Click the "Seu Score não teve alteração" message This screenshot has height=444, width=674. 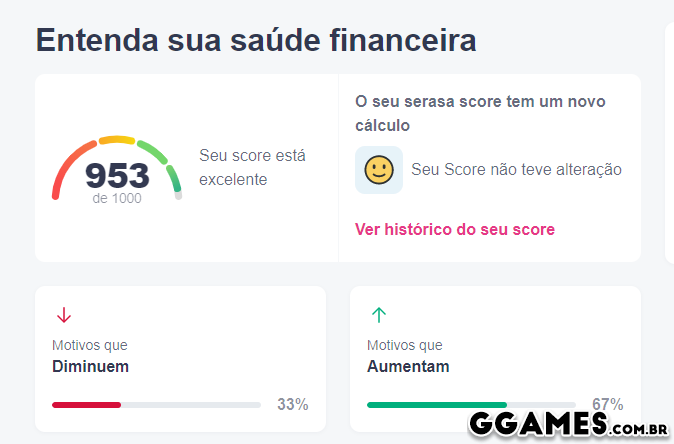(516, 170)
